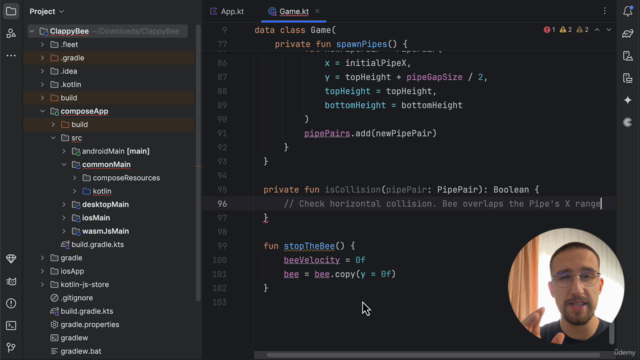Click the presenter webcam thumbnail

pos(566,286)
